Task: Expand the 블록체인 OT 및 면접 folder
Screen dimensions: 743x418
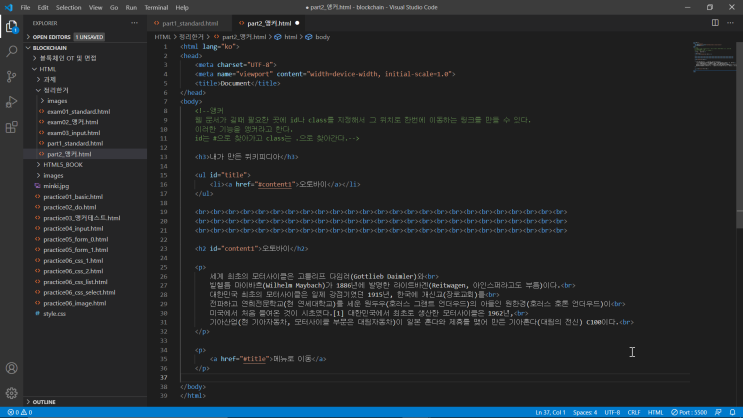Action: click(68, 58)
